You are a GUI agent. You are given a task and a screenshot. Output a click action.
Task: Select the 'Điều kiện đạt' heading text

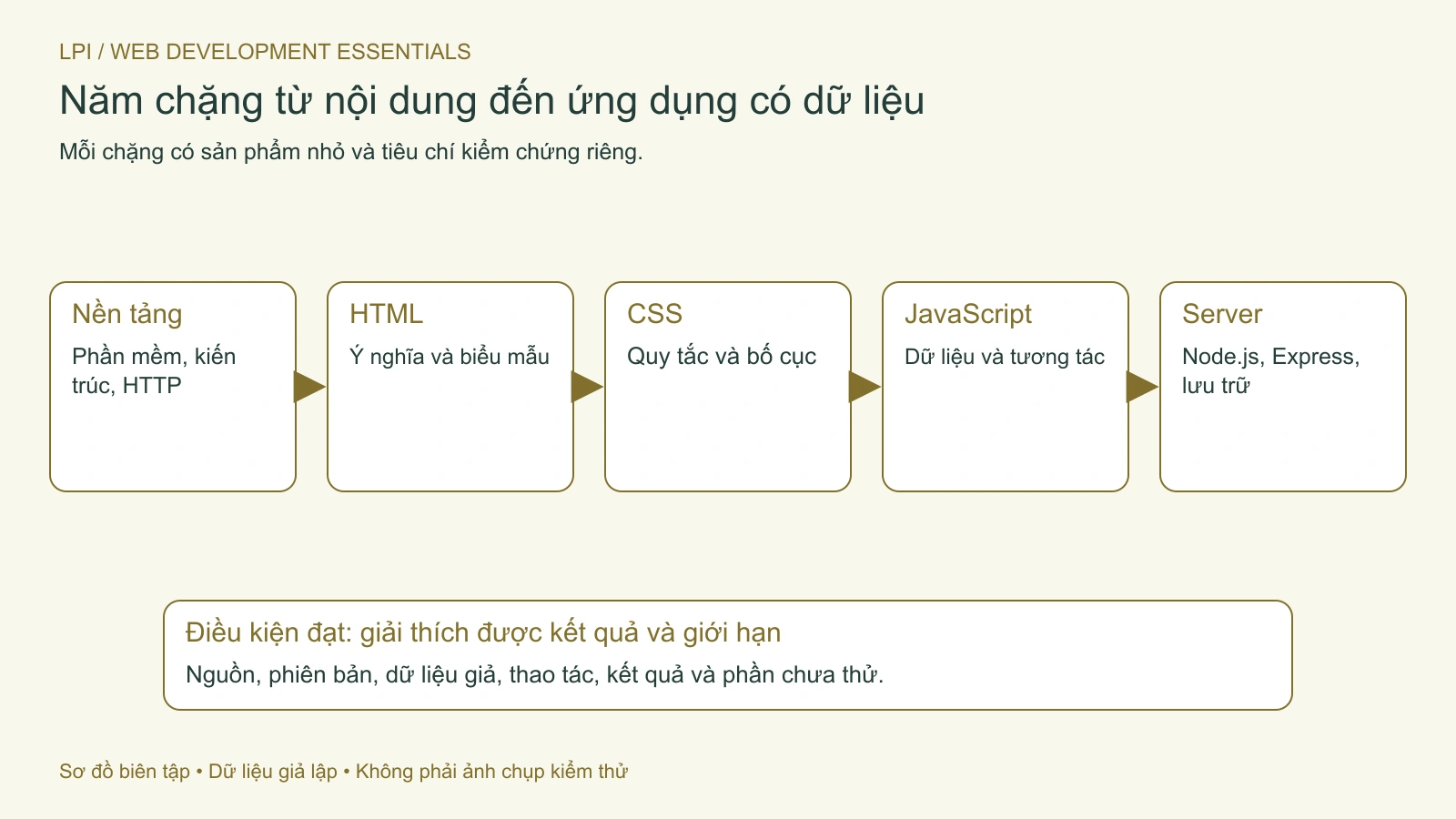[483, 632]
